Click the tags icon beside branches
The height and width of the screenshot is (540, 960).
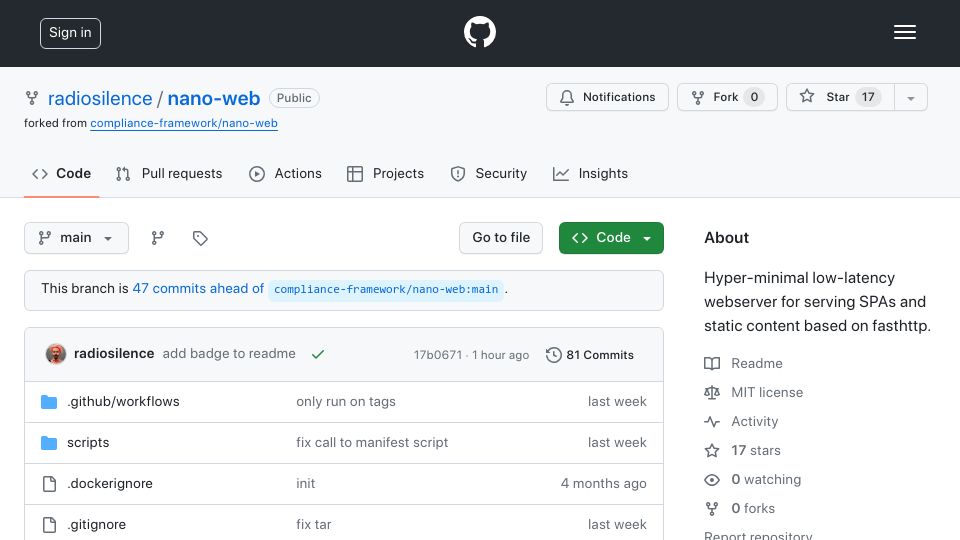200,238
